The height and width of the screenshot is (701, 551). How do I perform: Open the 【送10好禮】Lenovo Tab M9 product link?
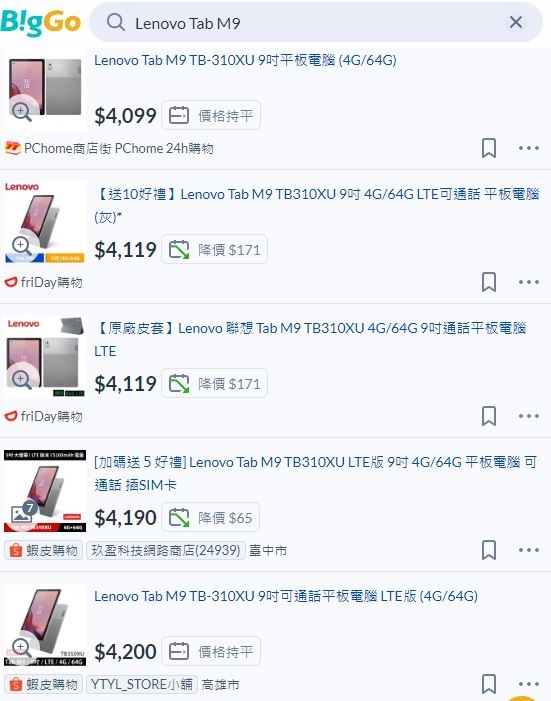[317, 205]
